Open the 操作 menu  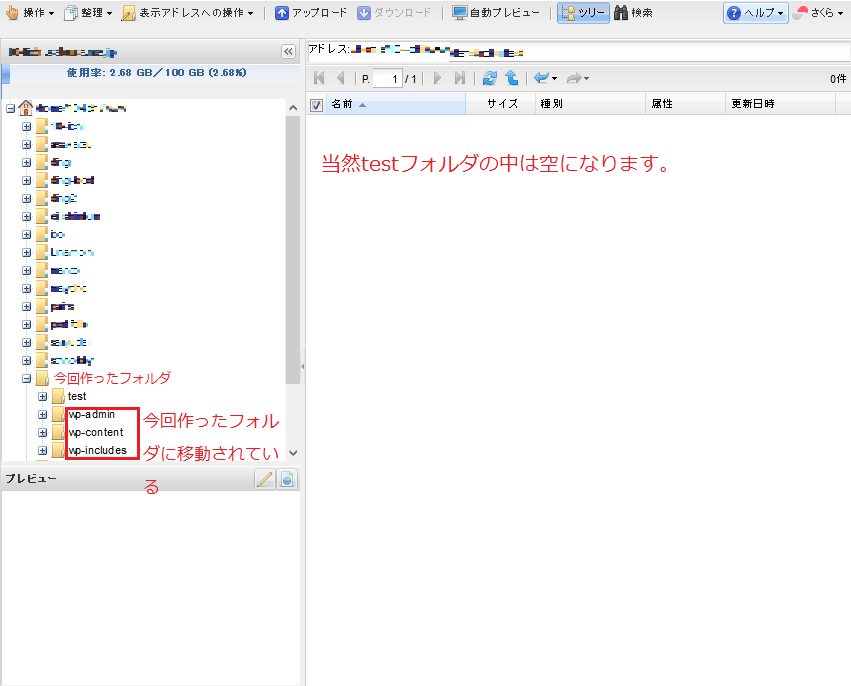pos(30,13)
